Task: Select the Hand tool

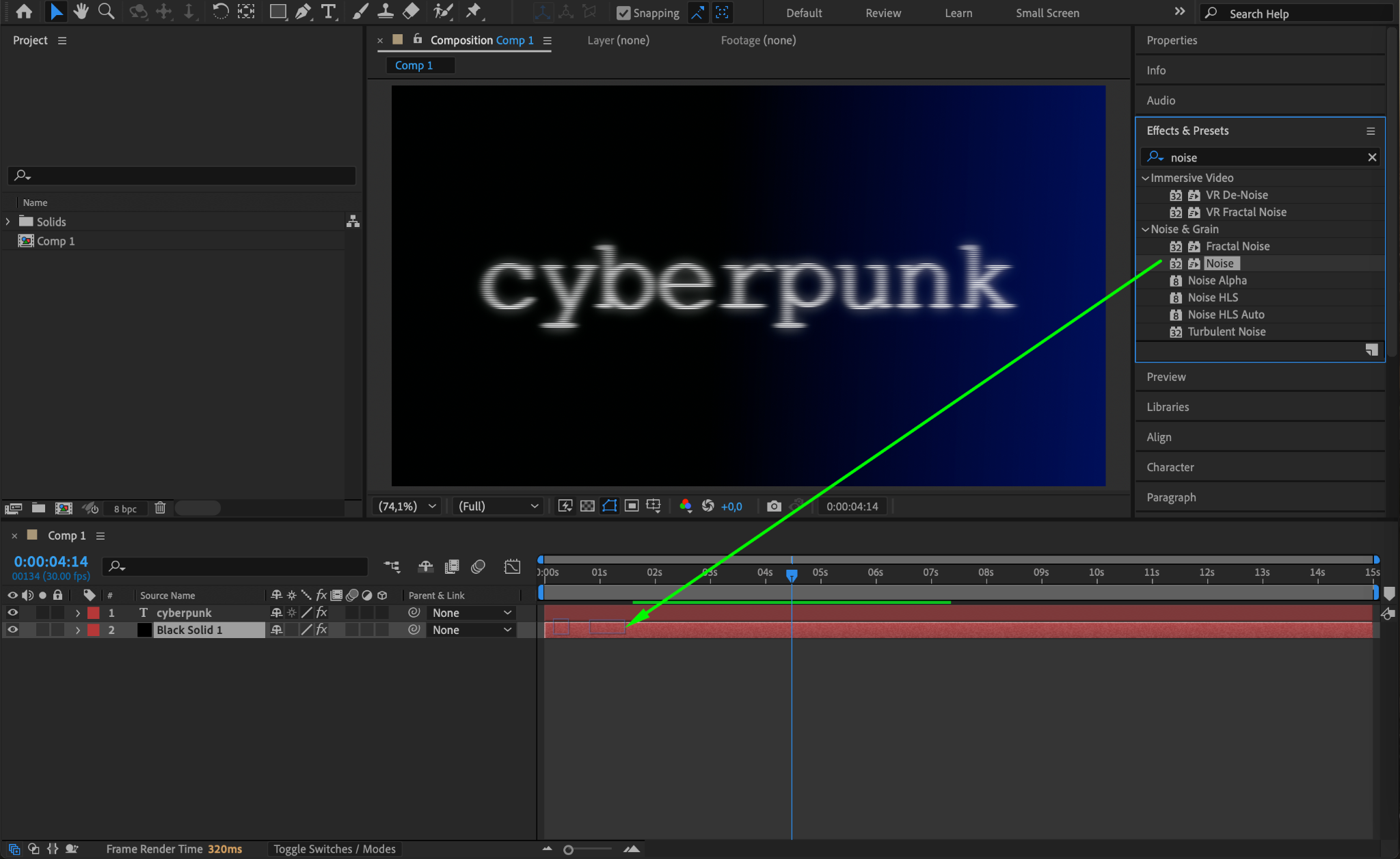Action: (81, 12)
